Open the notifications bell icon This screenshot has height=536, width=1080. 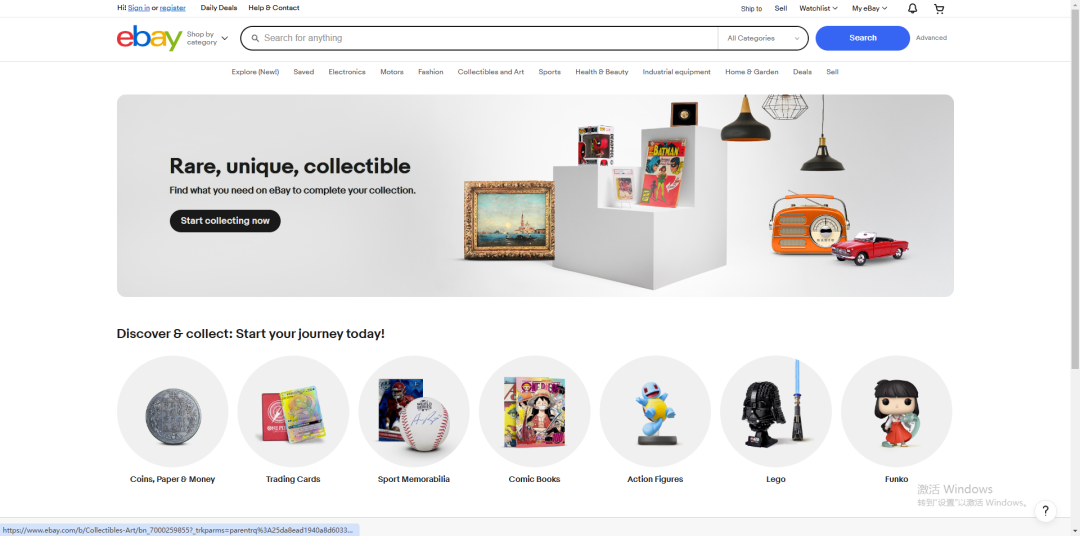(x=913, y=8)
